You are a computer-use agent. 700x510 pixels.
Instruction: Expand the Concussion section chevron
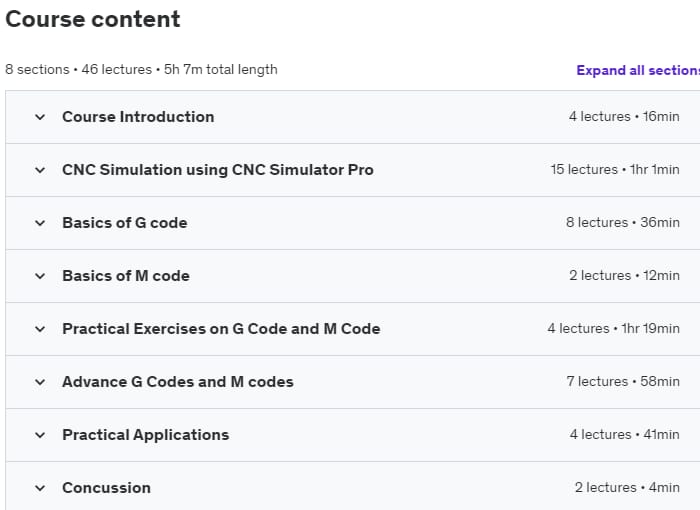click(40, 488)
